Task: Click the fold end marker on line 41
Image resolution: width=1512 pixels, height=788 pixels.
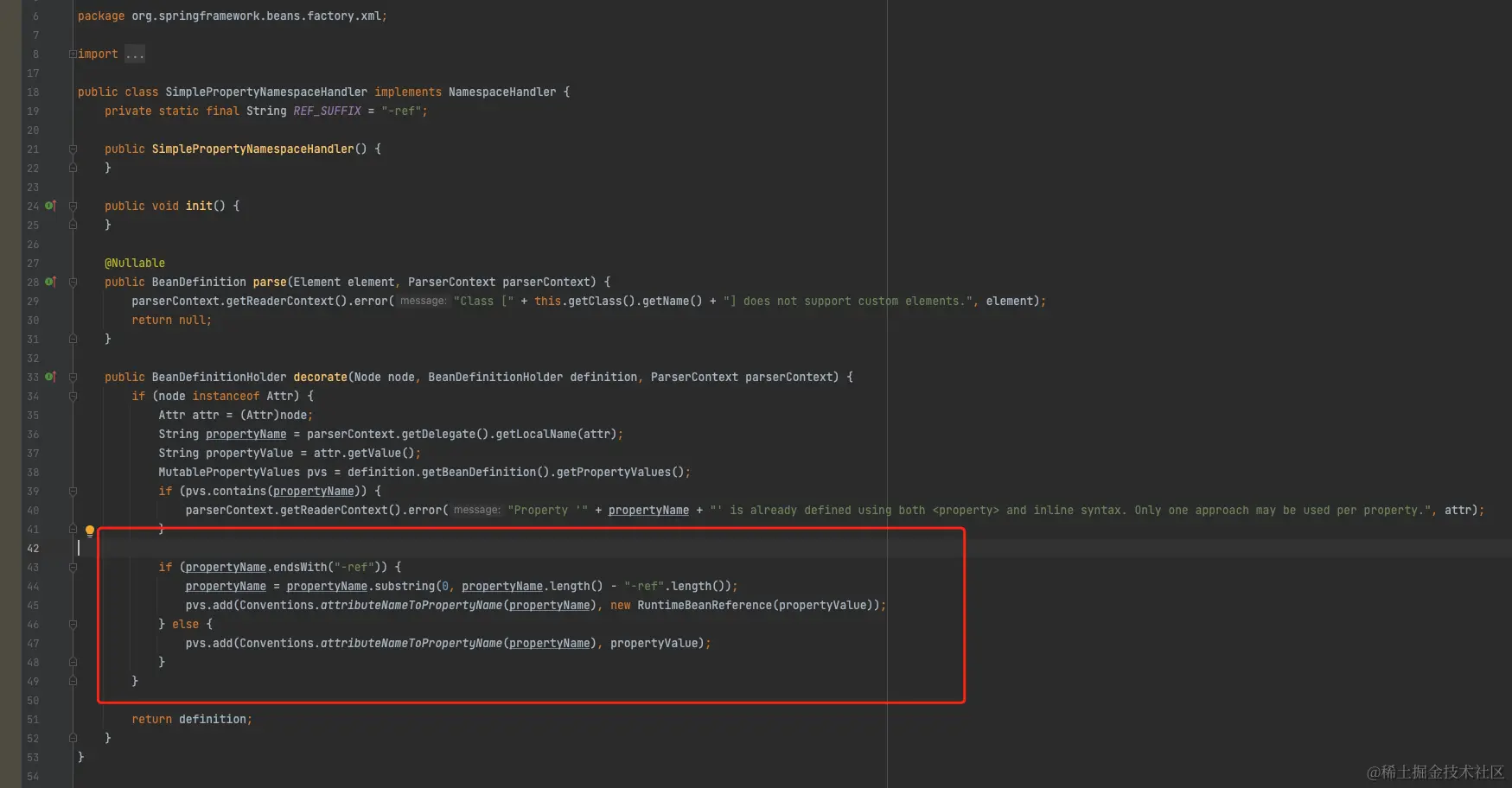Action: [x=73, y=529]
